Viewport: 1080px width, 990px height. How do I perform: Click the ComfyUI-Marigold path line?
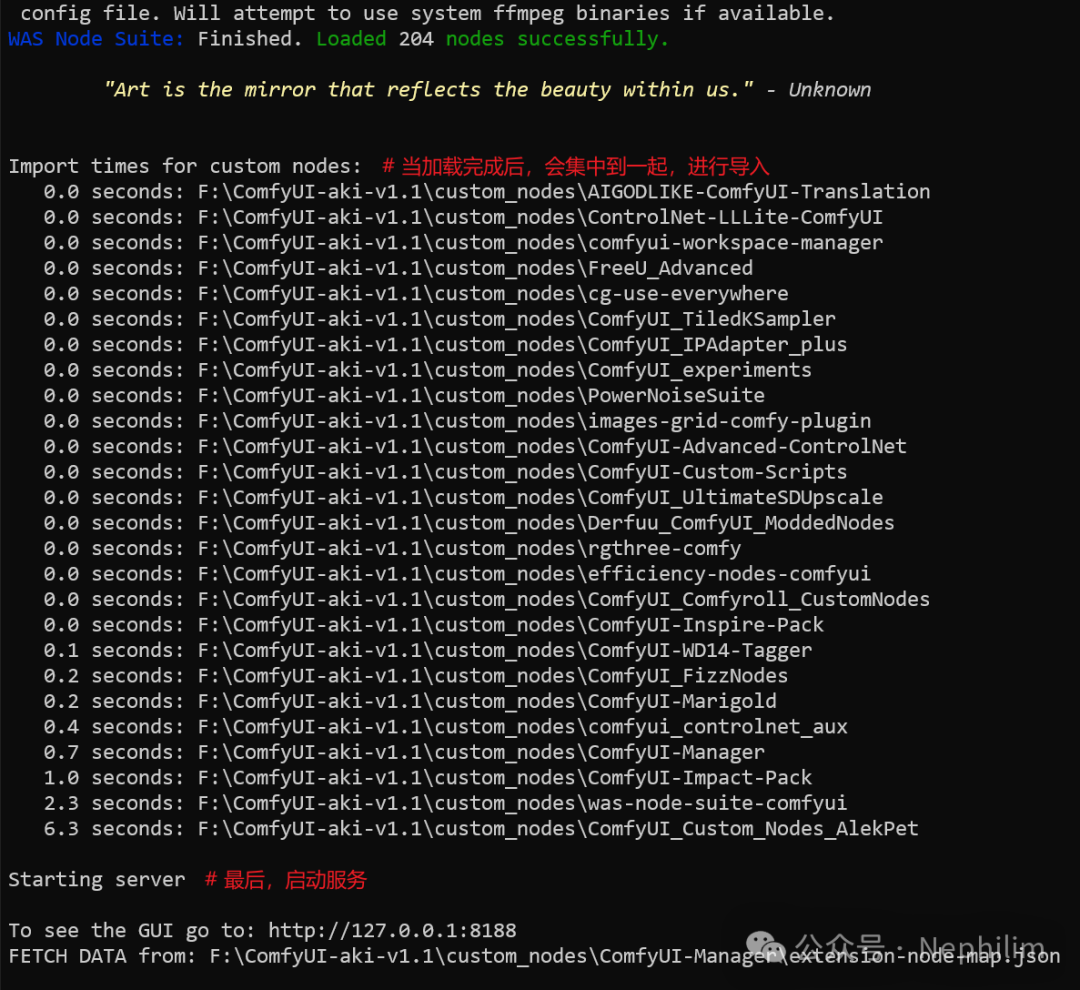tap(410, 701)
